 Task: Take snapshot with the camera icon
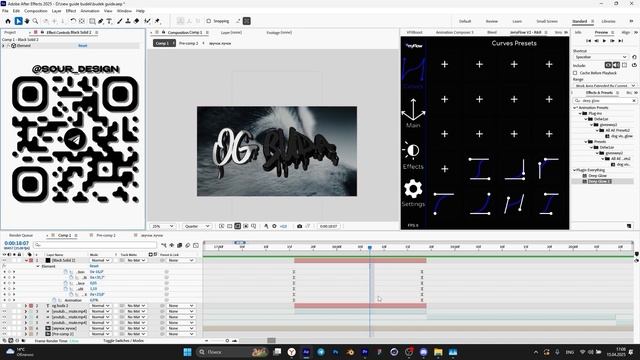pyautogui.click(x=299, y=226)
